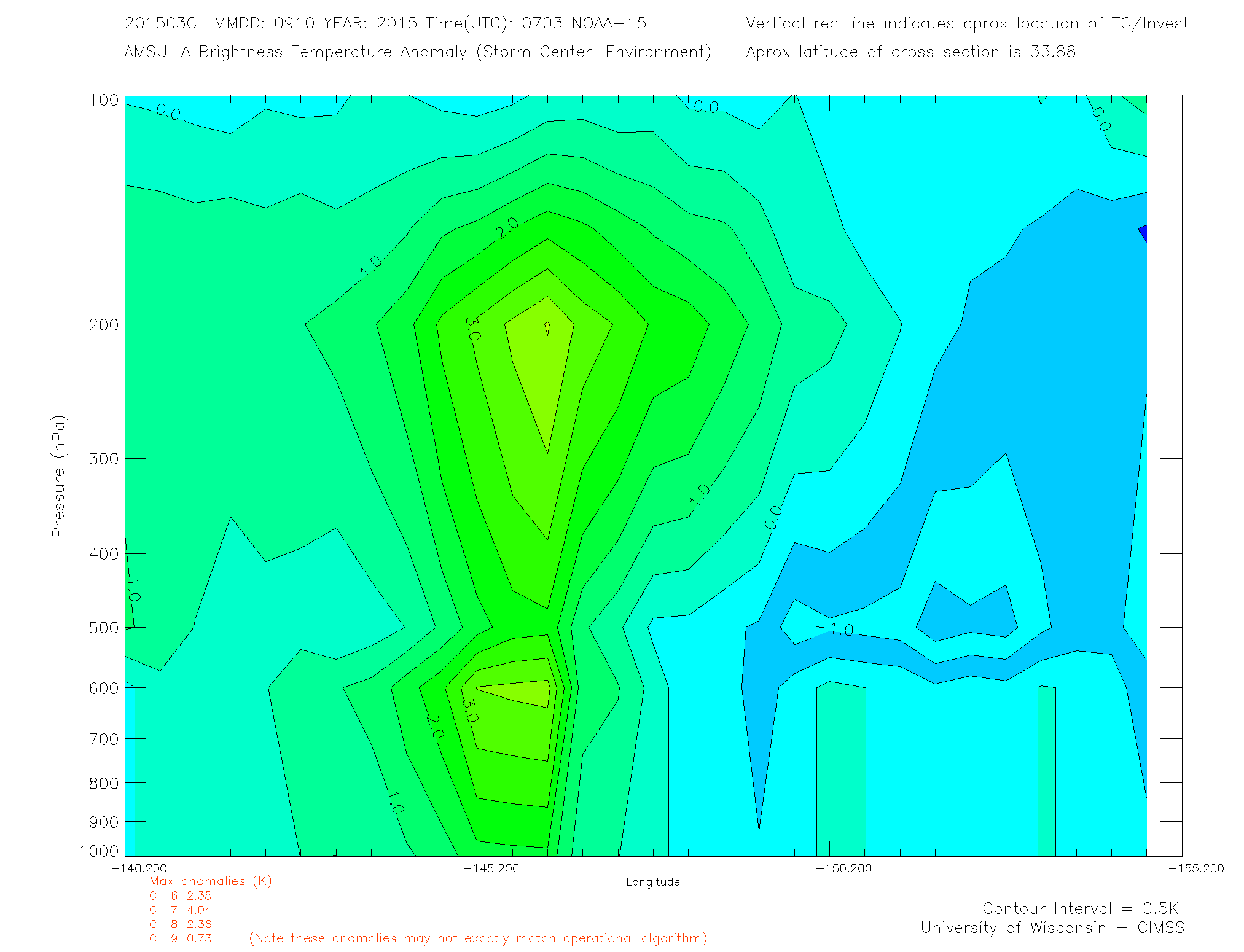This screenshot has width=1244, height=952.
Task: Click the 2.0 upper contour label
Action: click(x=507, y=228)
